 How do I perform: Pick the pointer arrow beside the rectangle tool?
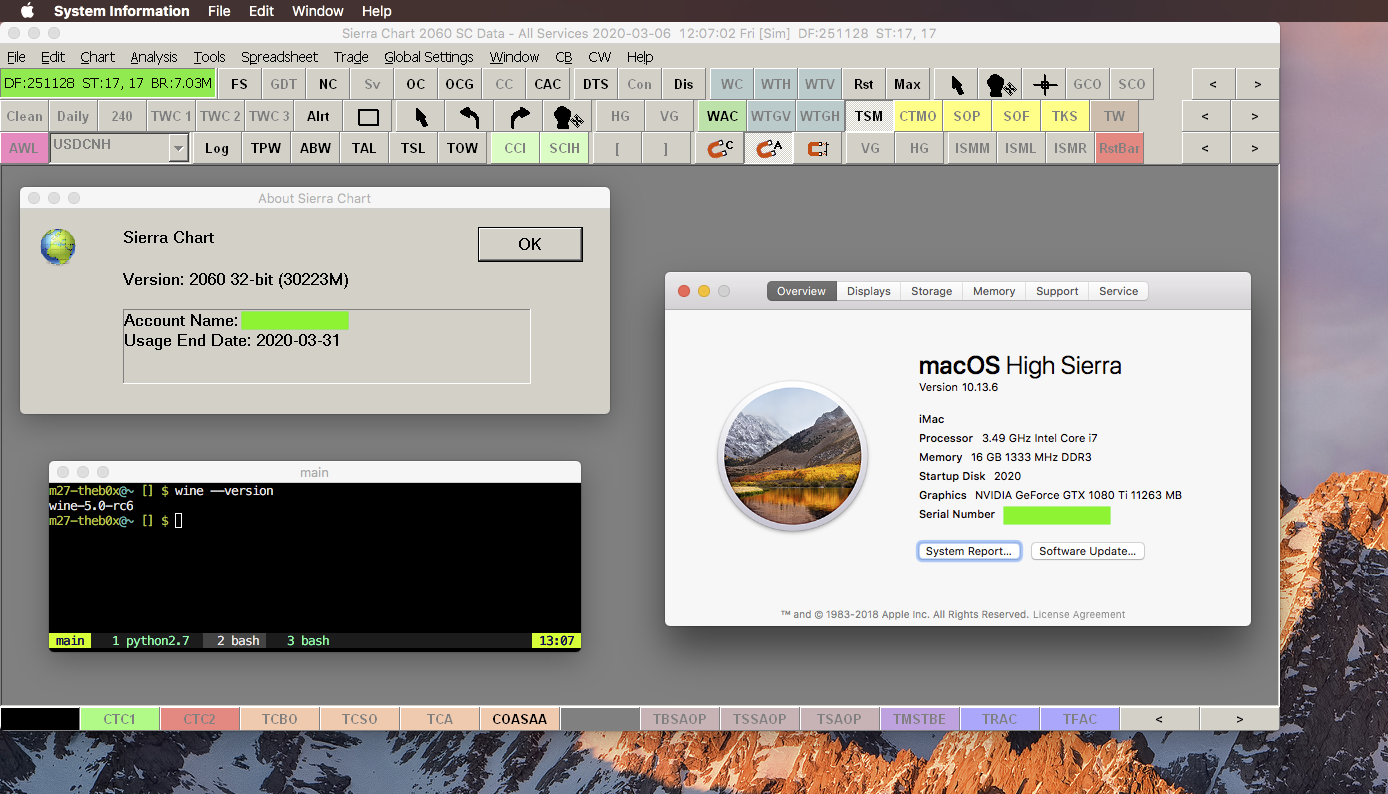coord(421,117)
